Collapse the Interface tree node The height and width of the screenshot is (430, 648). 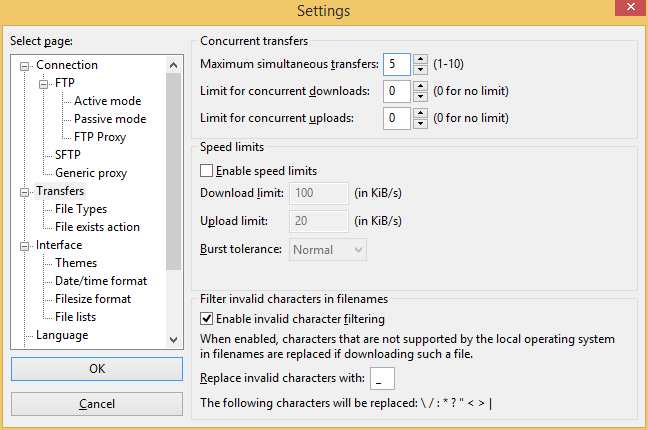pos(25,246)
